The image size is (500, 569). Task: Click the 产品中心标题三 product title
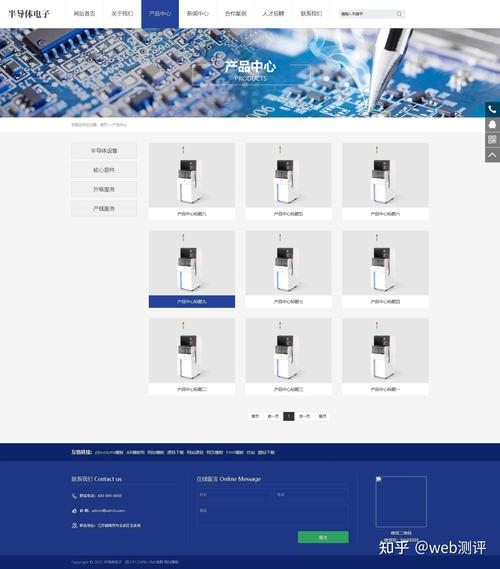point(288,389)
